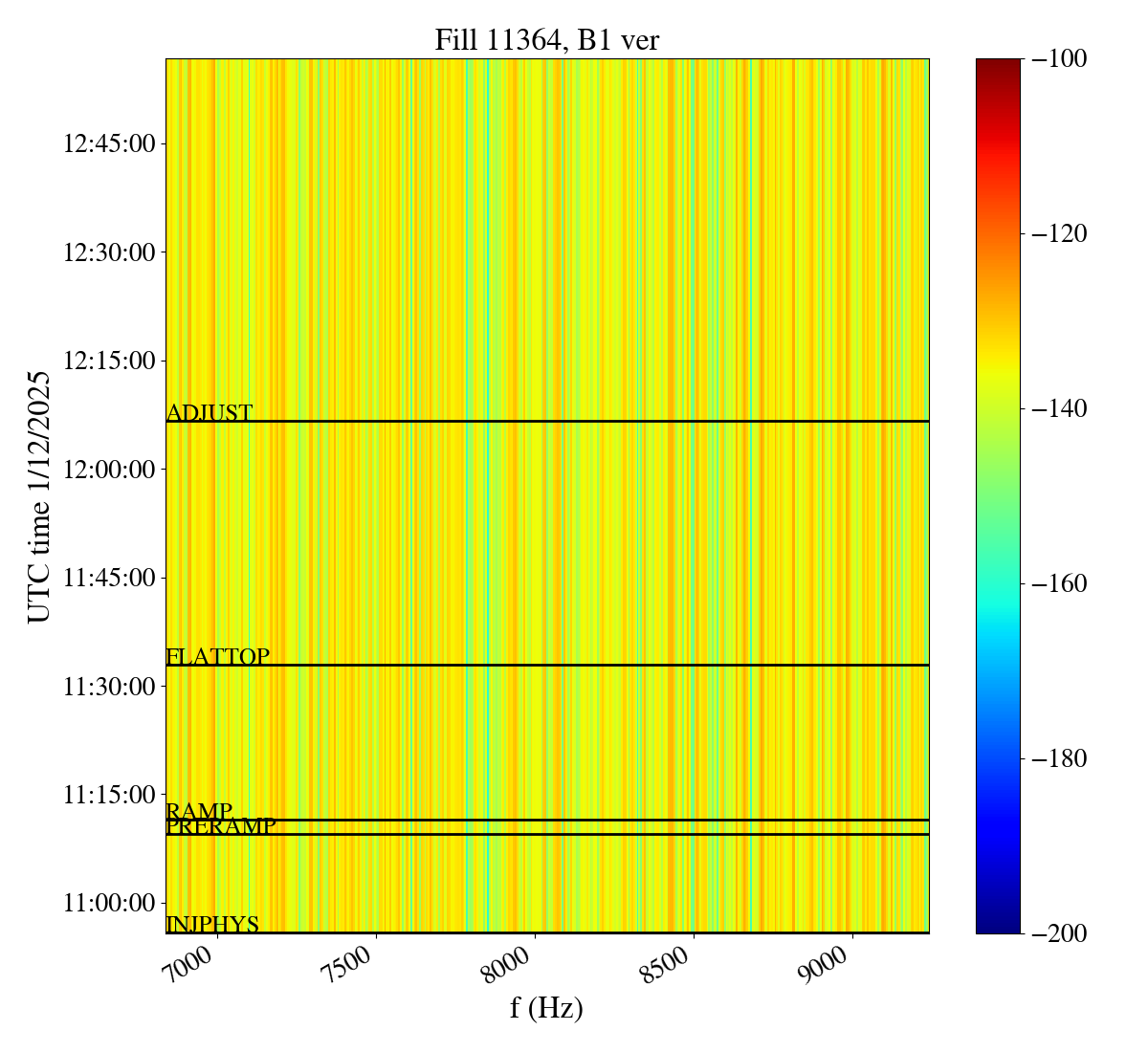Click the 12:00:00 time tick label
The height and width of the screenshot is (1052, 1148).
(109, 470)
